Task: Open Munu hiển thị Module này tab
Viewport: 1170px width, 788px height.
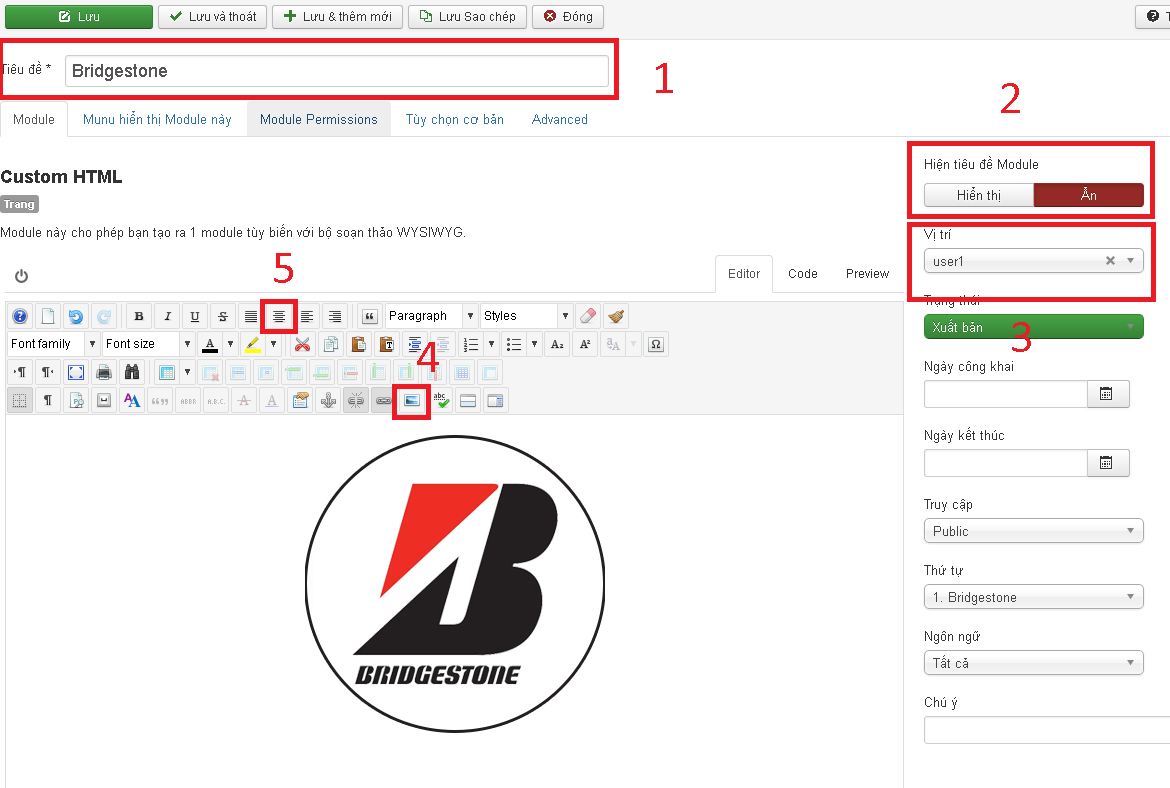Action: (x=157, y=119)
